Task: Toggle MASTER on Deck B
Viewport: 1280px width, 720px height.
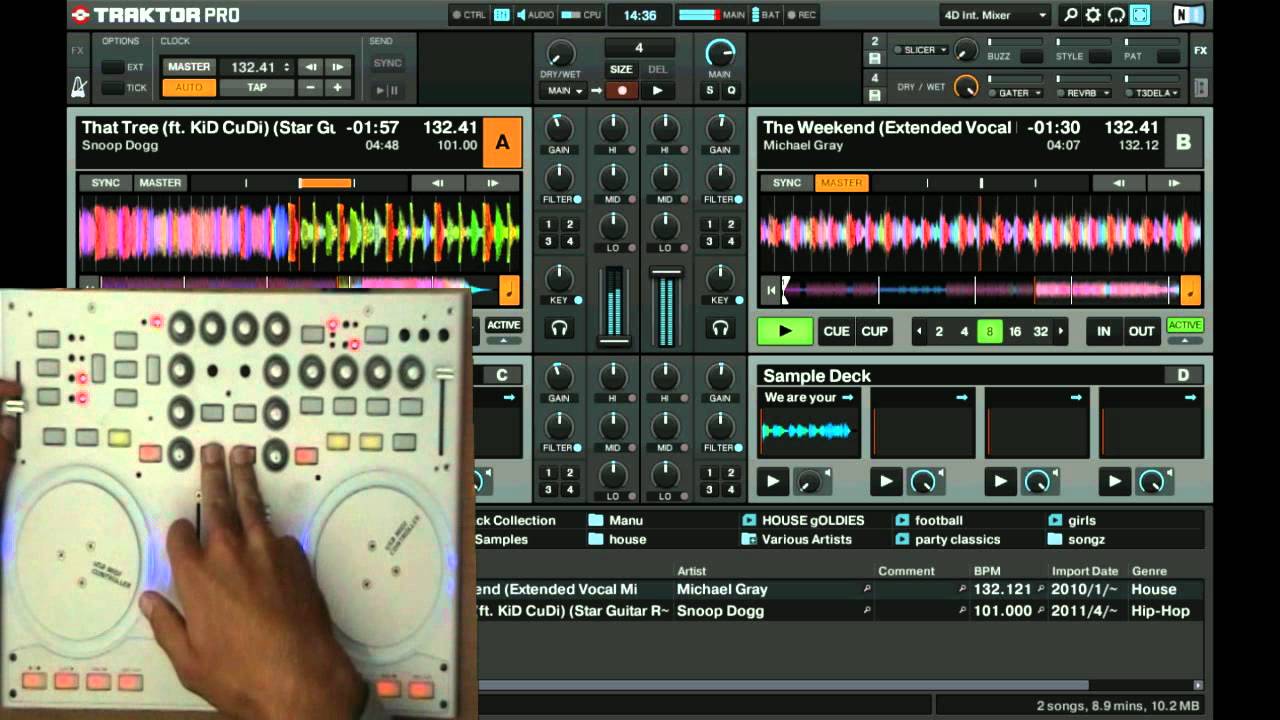Action: coord(841,183)
